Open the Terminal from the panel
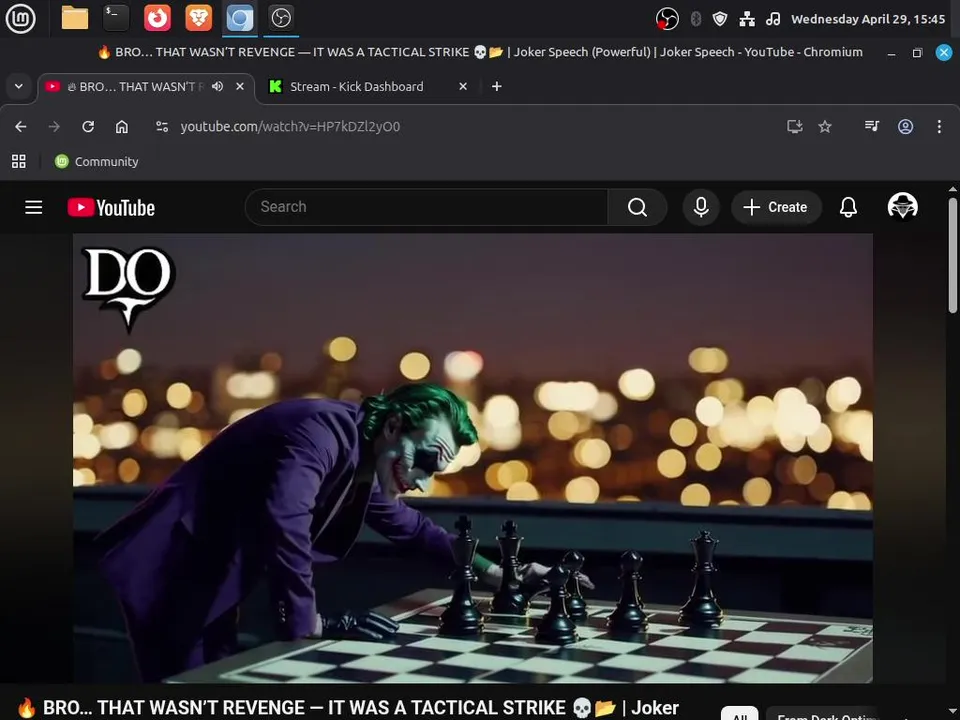This screenshot has height=720, width=960. pyautogui.click(x=116, y=18)
